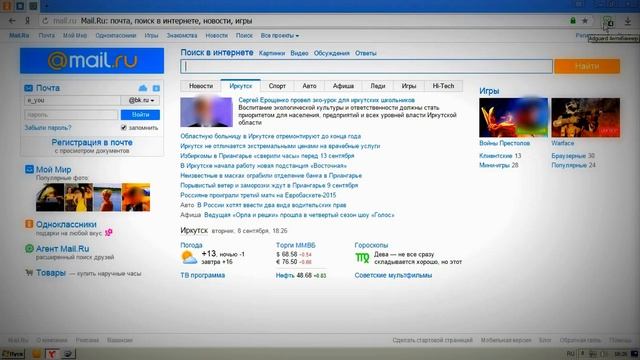Viewport: 640px width, 360px height.
Task: Click the red Yandex browser taskbar icon
Action: point(52,353)
